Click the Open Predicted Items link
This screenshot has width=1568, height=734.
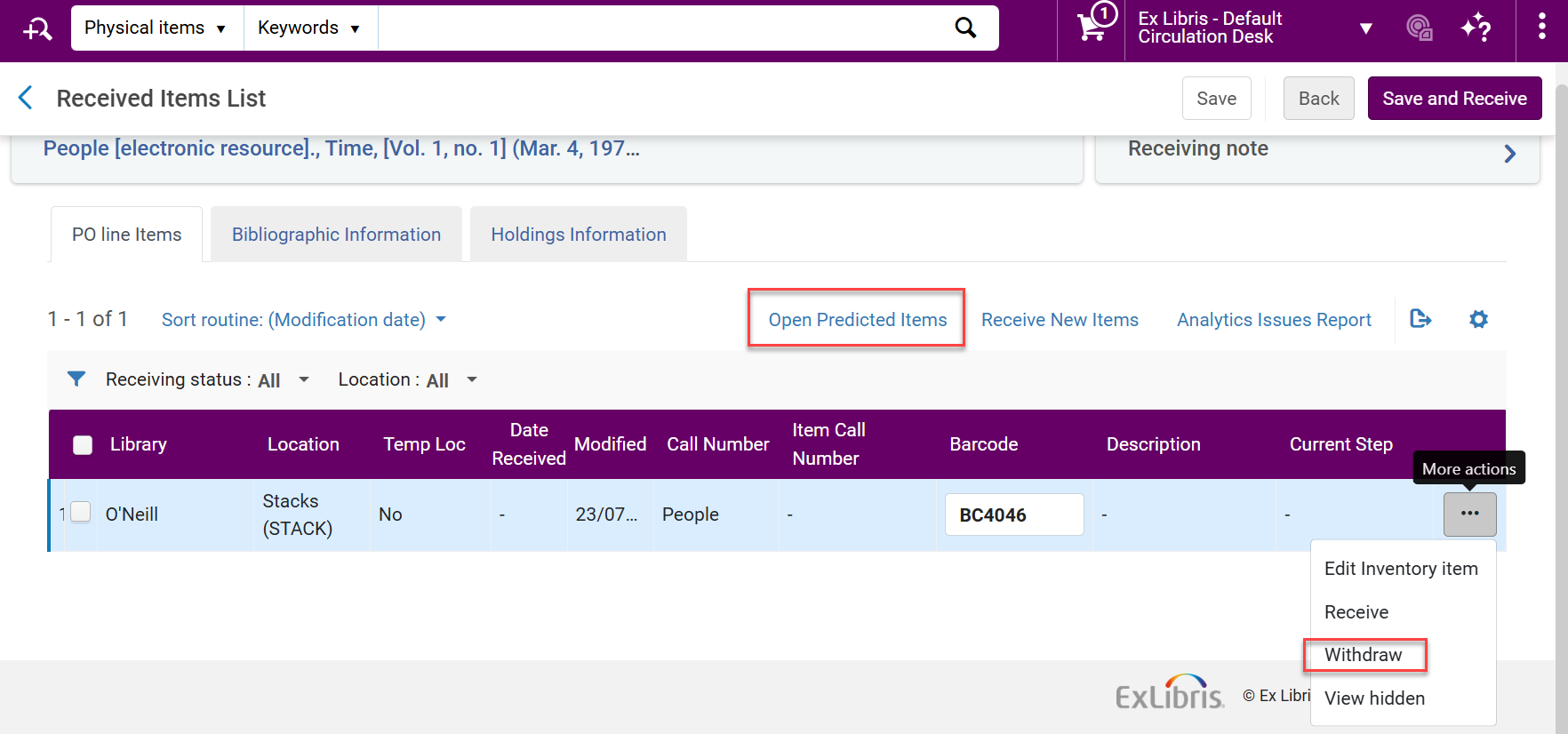pos(857,319)
